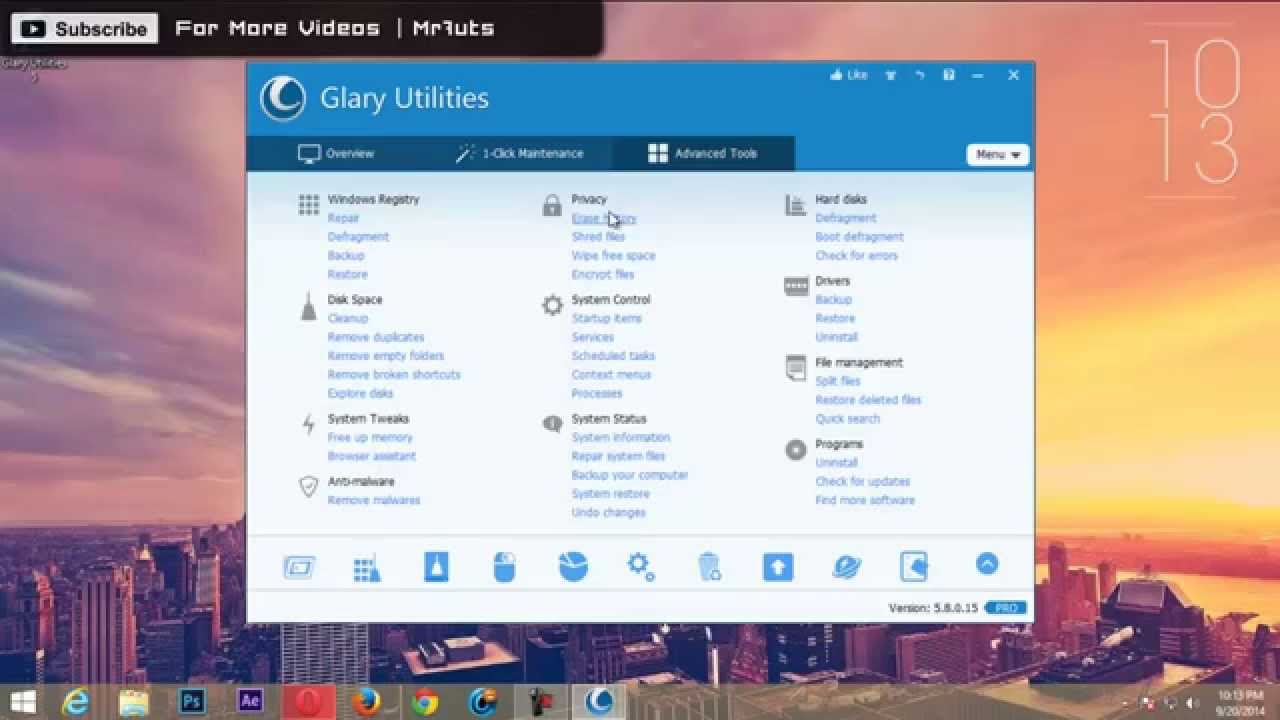Open Remove broken shortcuts link
This screenshot has width=1280, height=720.
[x=394, y=375]
